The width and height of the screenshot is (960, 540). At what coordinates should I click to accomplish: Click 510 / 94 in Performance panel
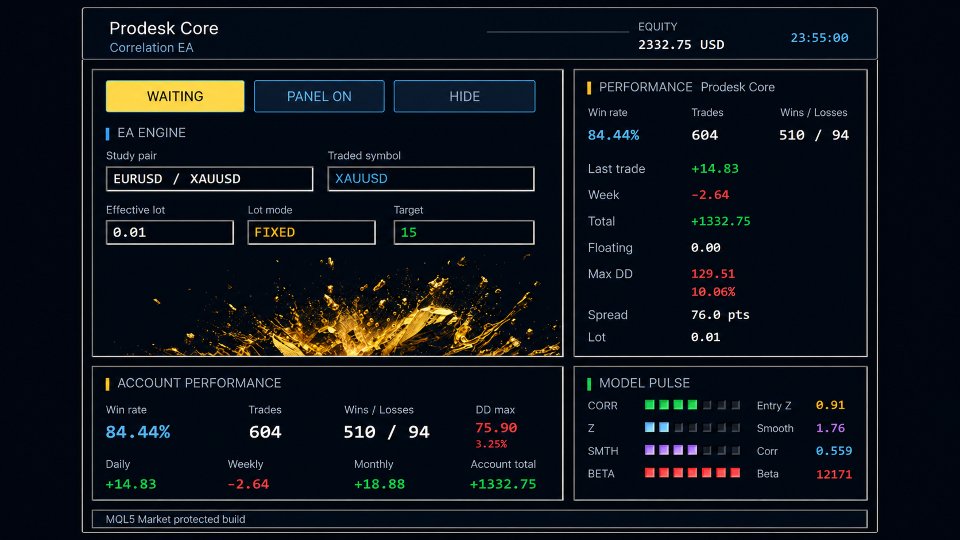pyautogui.click(x=814, y=135)
